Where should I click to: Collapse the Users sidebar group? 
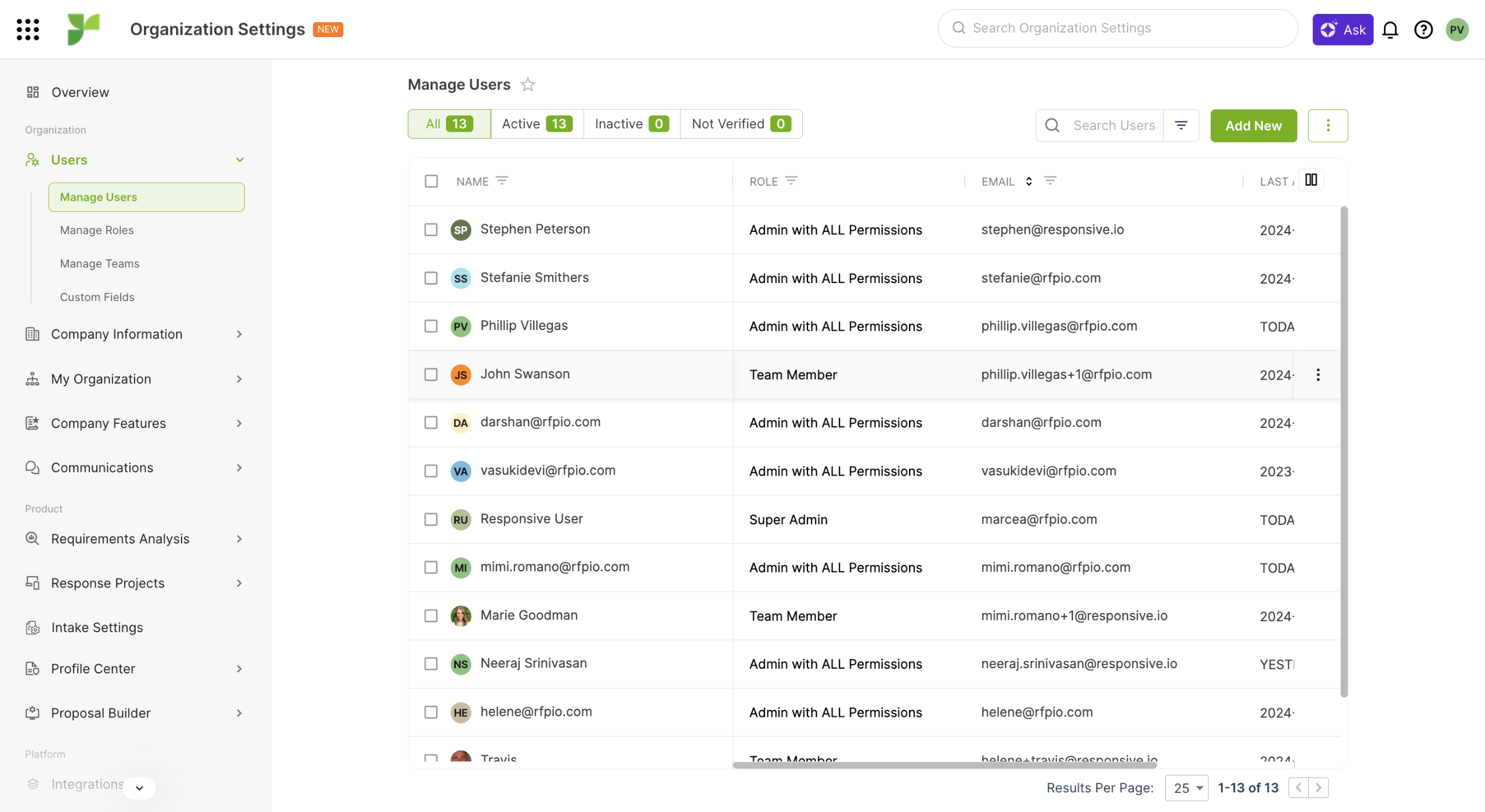tap(240, 160)
